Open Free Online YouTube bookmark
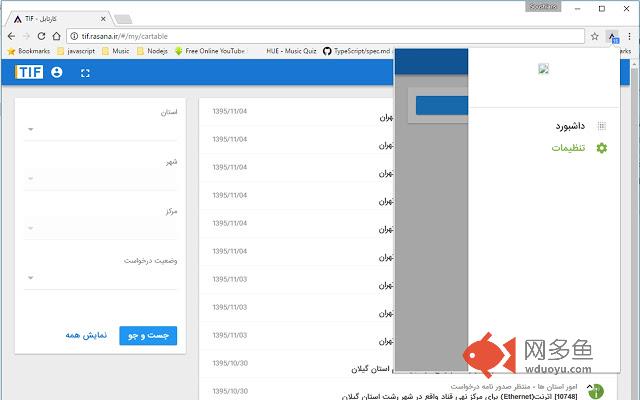Screen dimensions: 640x400 tap(210, 51)
